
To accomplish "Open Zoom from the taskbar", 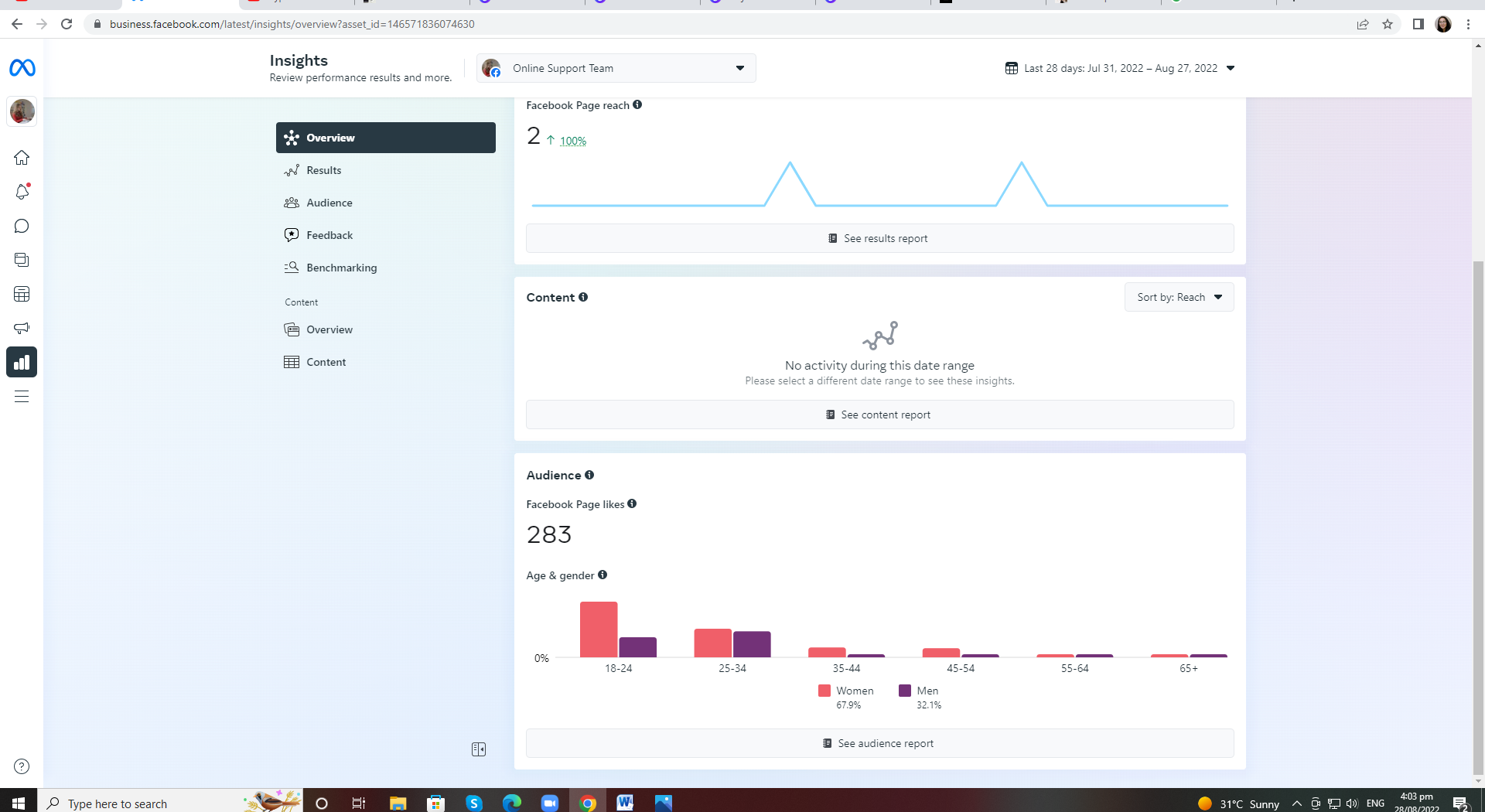I will tap(549, 803).
